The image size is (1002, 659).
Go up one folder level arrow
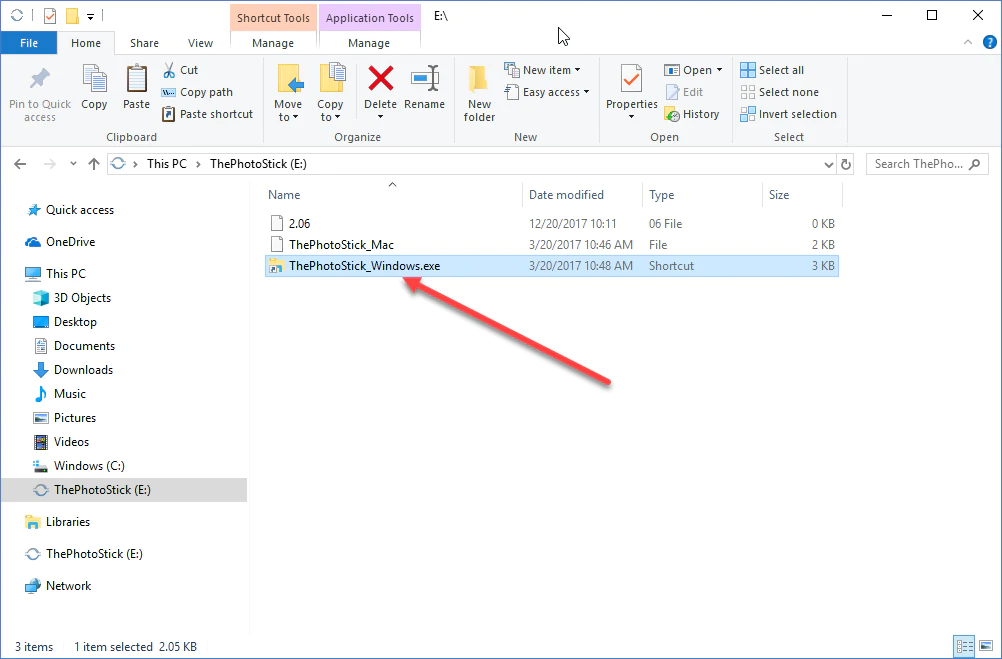(x=94, y=164)
